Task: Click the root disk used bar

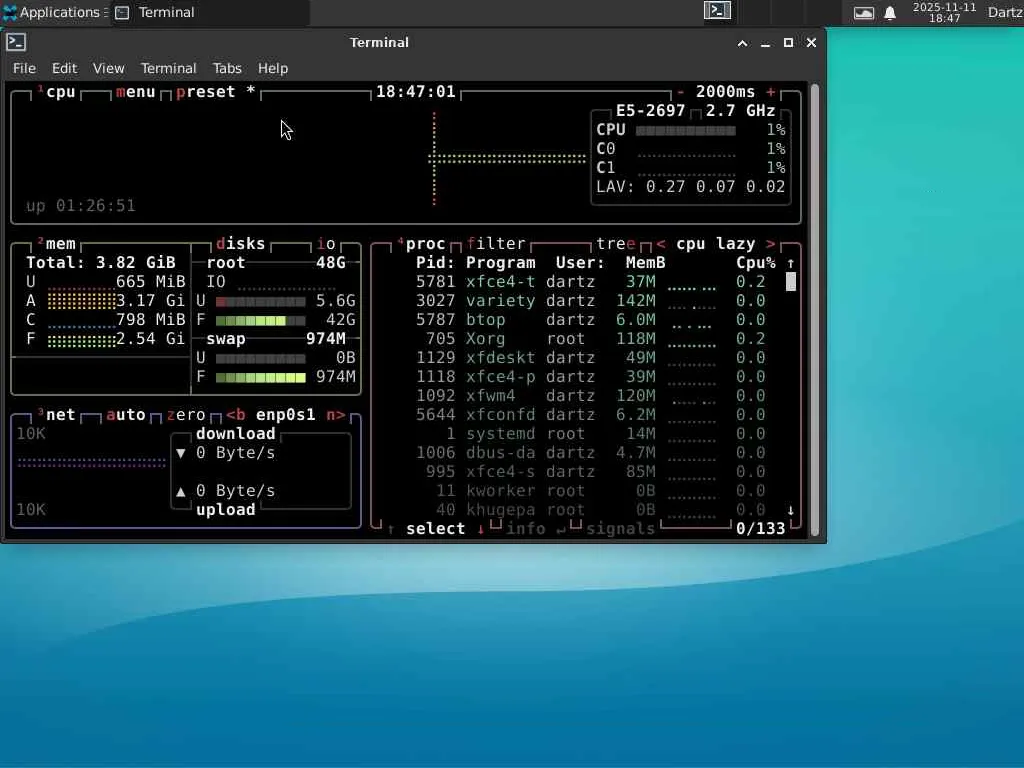Action: 261,302
